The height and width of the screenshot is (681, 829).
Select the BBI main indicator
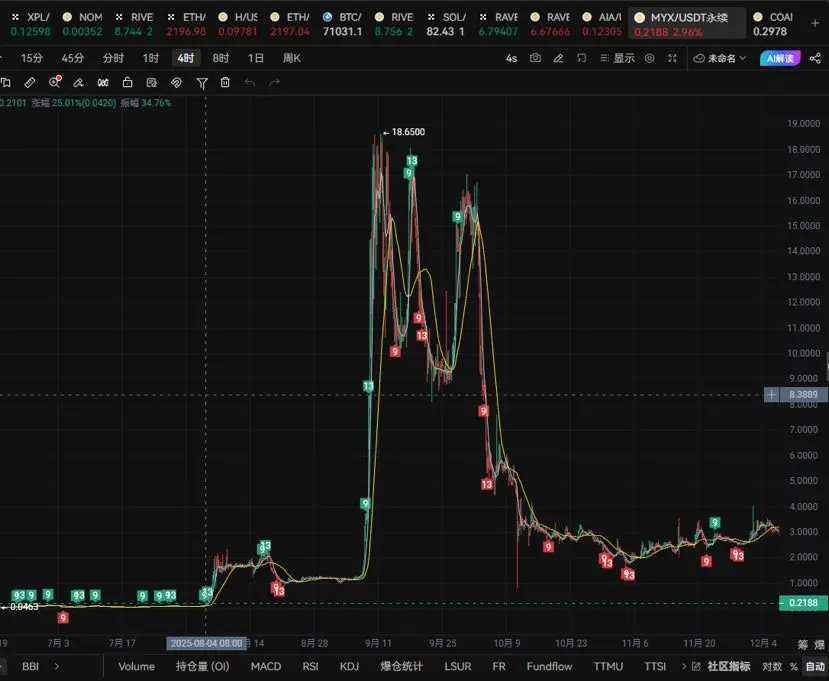click(x=30, y=666)
